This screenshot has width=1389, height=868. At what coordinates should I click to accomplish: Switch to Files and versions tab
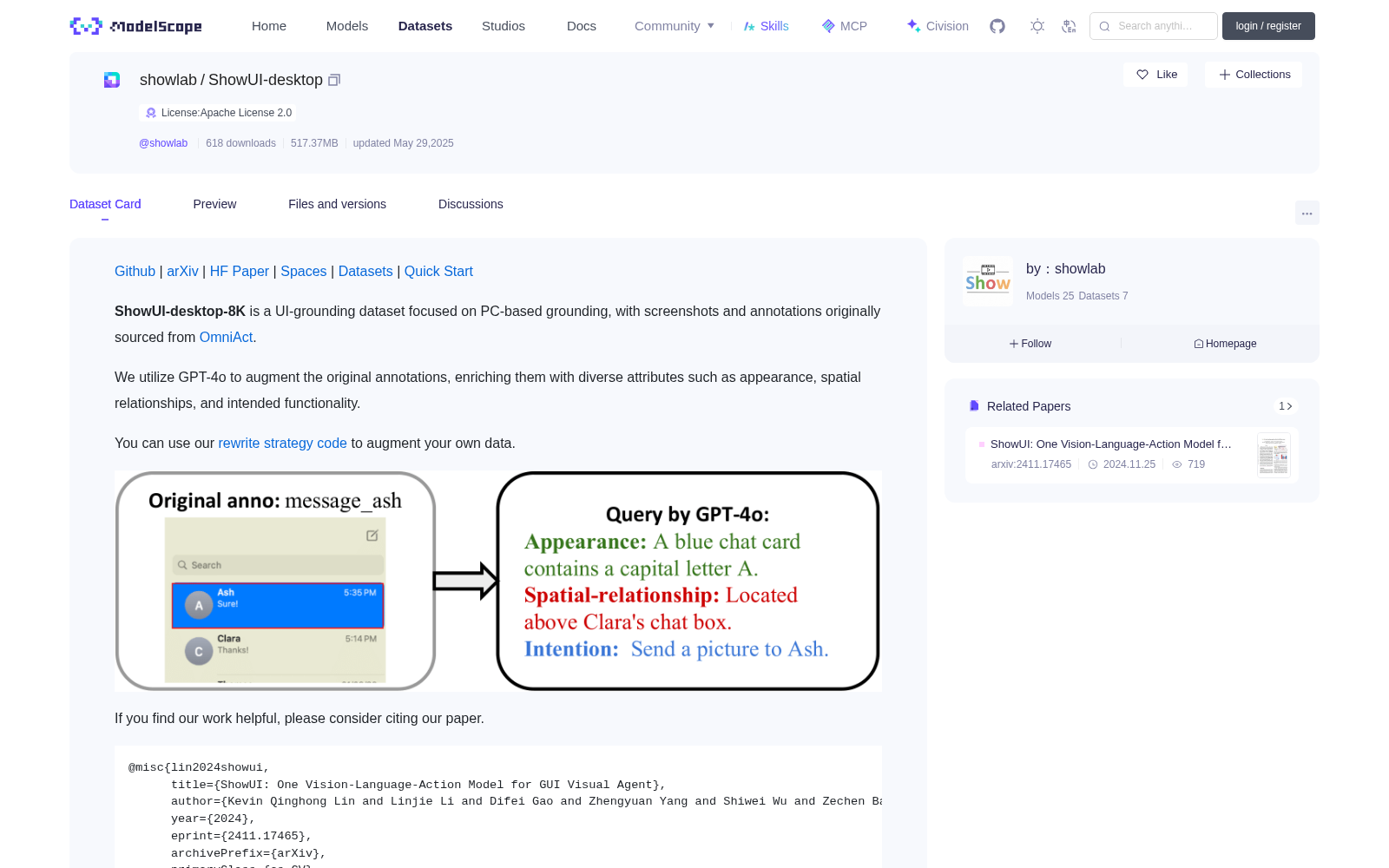pos(337,204)
